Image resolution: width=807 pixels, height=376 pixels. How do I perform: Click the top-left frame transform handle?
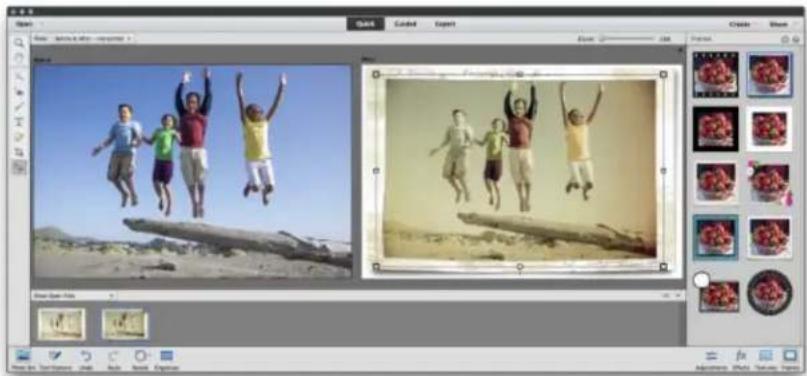tap(376, 75)
